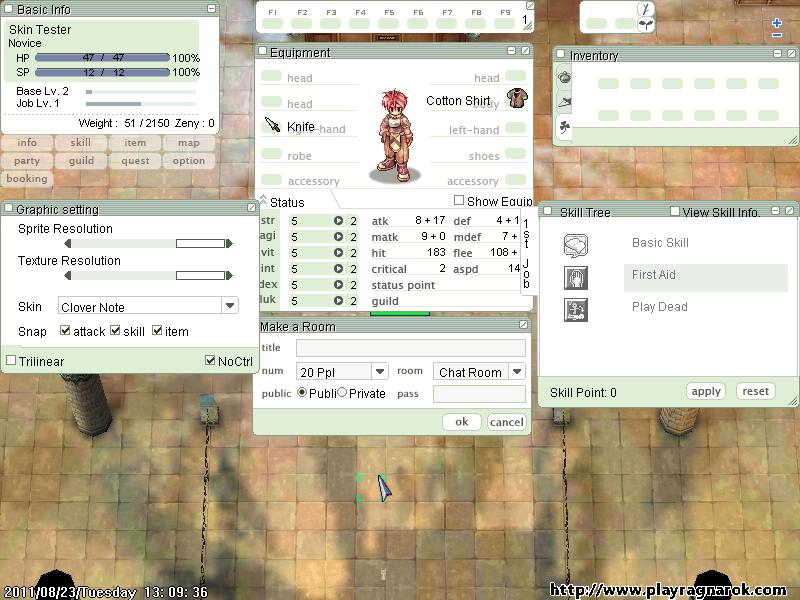Collapse the Status section expander
The image size is (800, 600).
coord(263,199)
